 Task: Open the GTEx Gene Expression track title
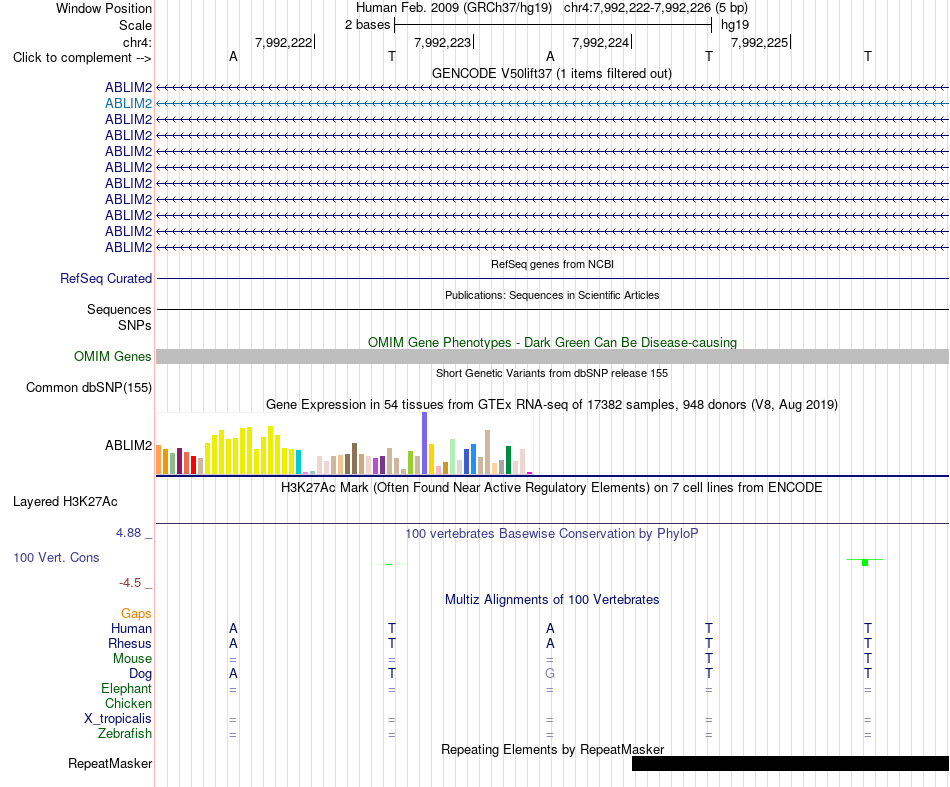(x=552, y=405)
